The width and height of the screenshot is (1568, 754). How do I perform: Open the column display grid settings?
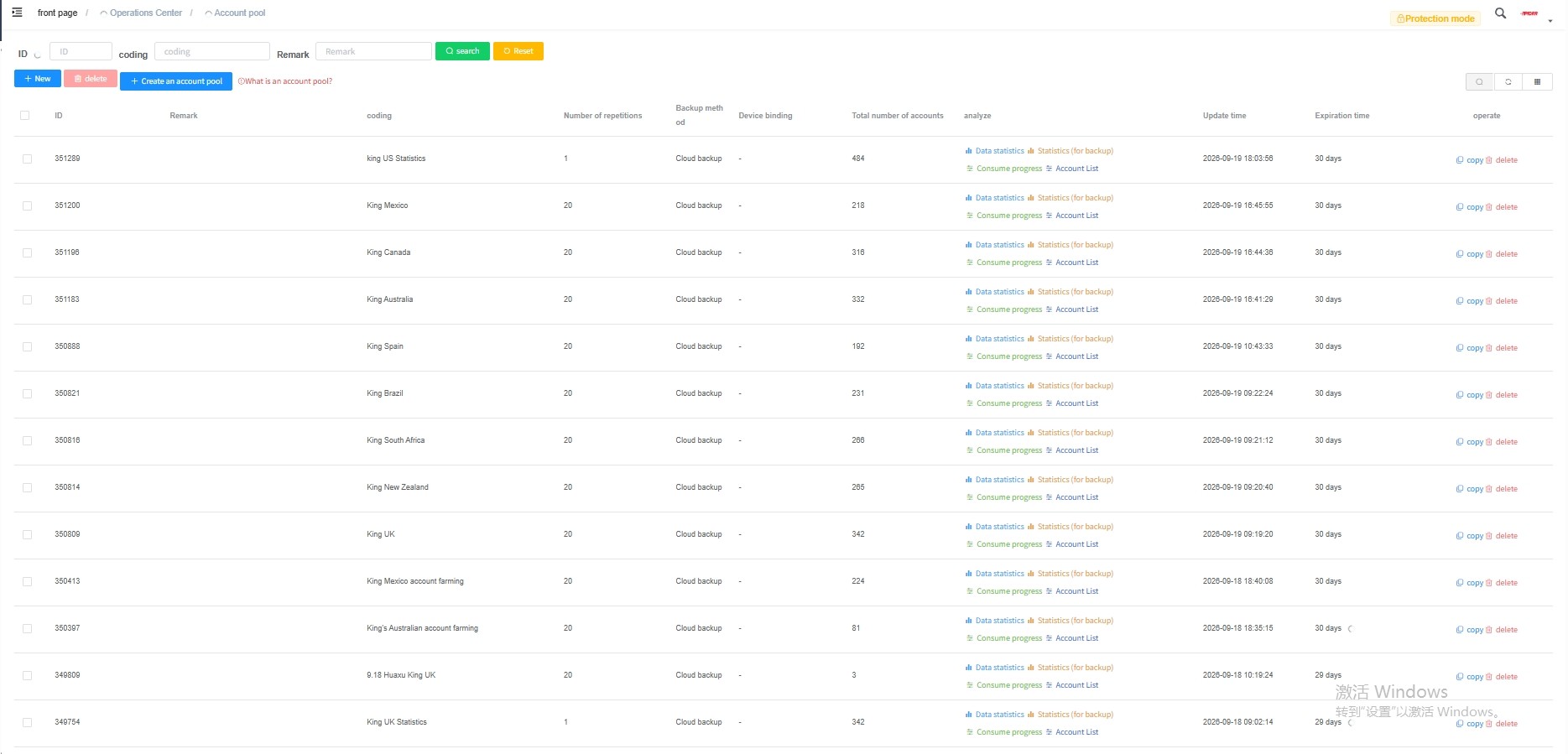1537,82
